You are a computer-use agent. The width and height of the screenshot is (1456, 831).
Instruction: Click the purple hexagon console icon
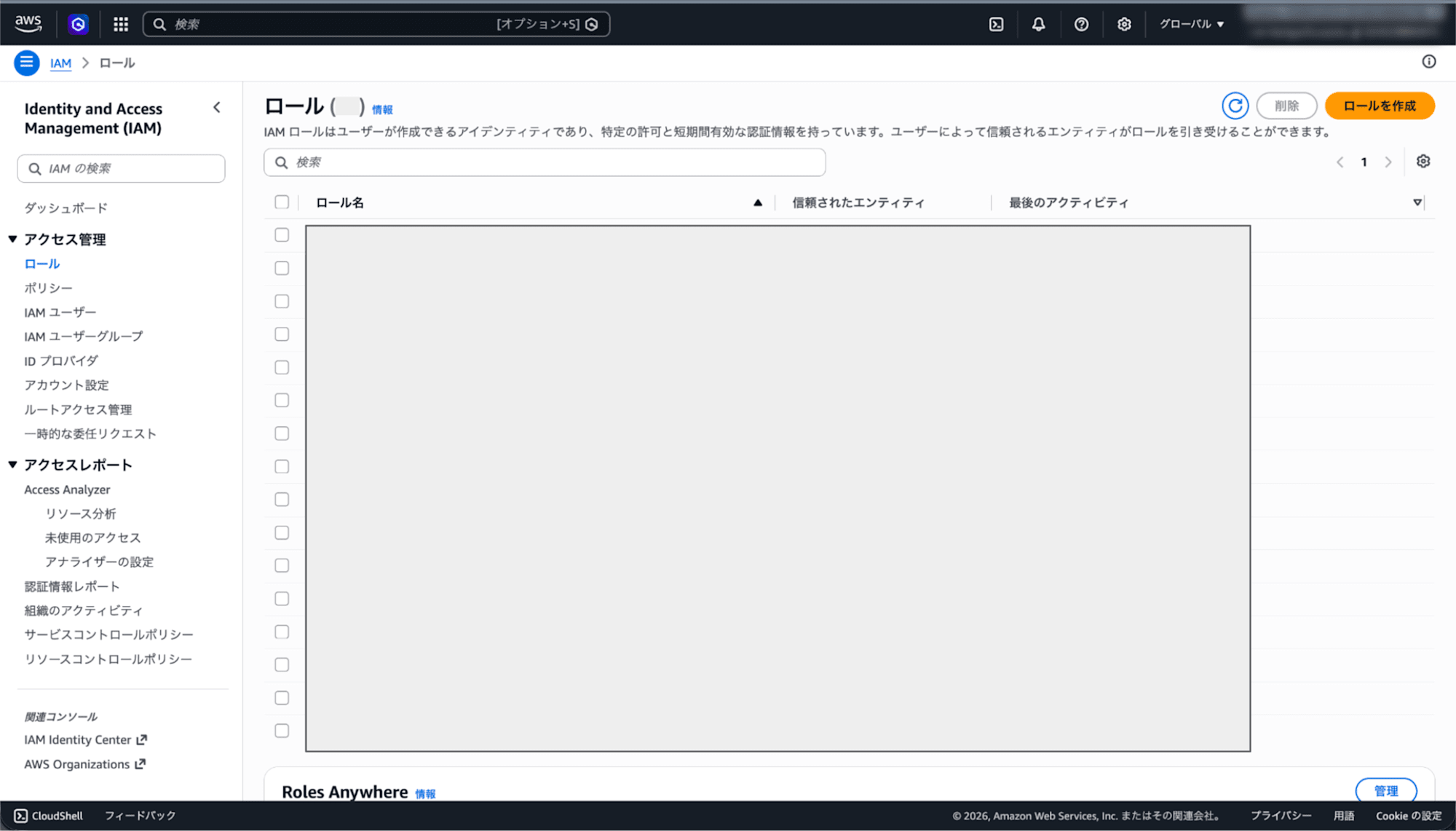tap(78, 24)
